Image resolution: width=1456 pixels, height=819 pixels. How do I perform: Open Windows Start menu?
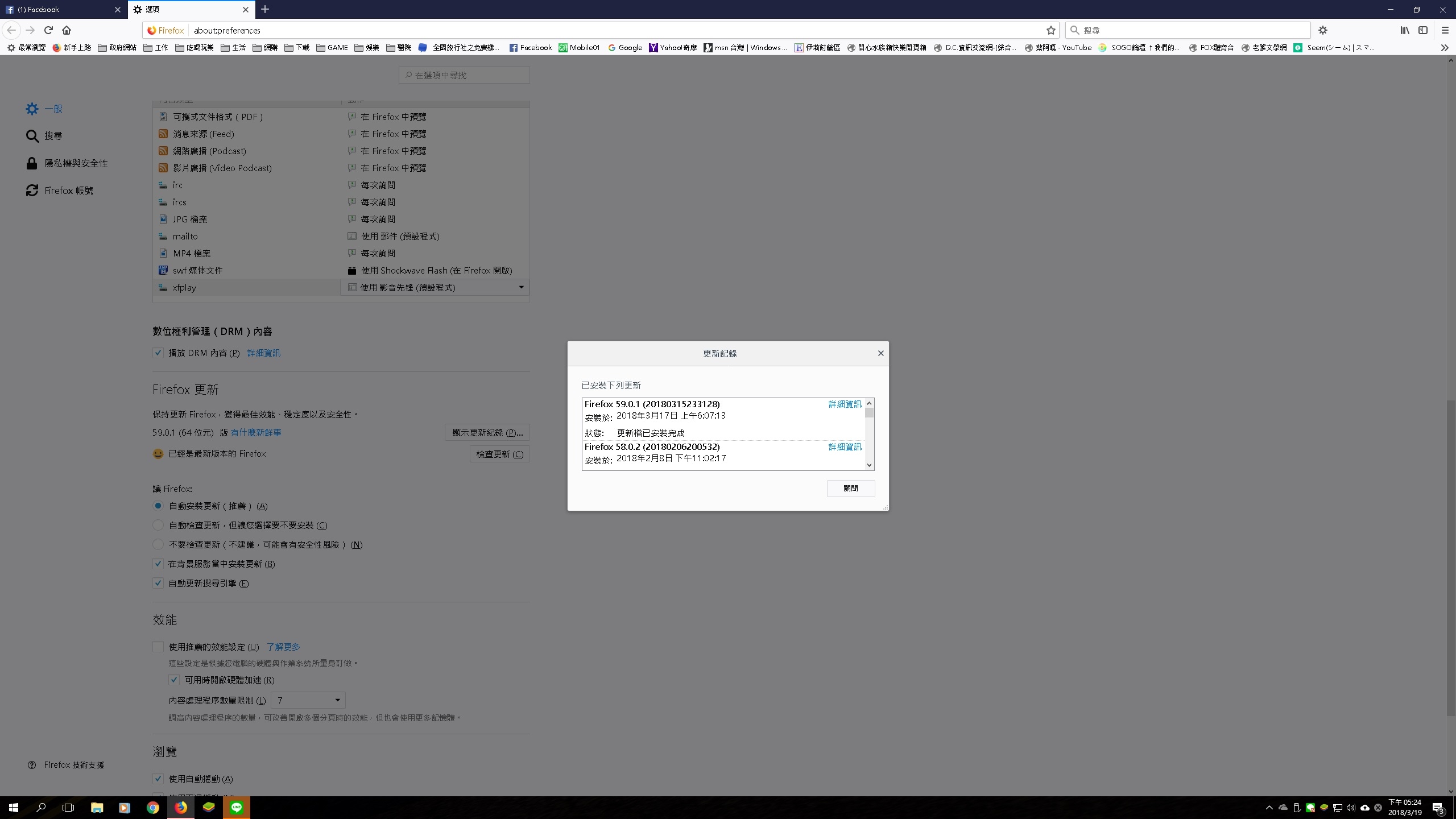(14, 808)
